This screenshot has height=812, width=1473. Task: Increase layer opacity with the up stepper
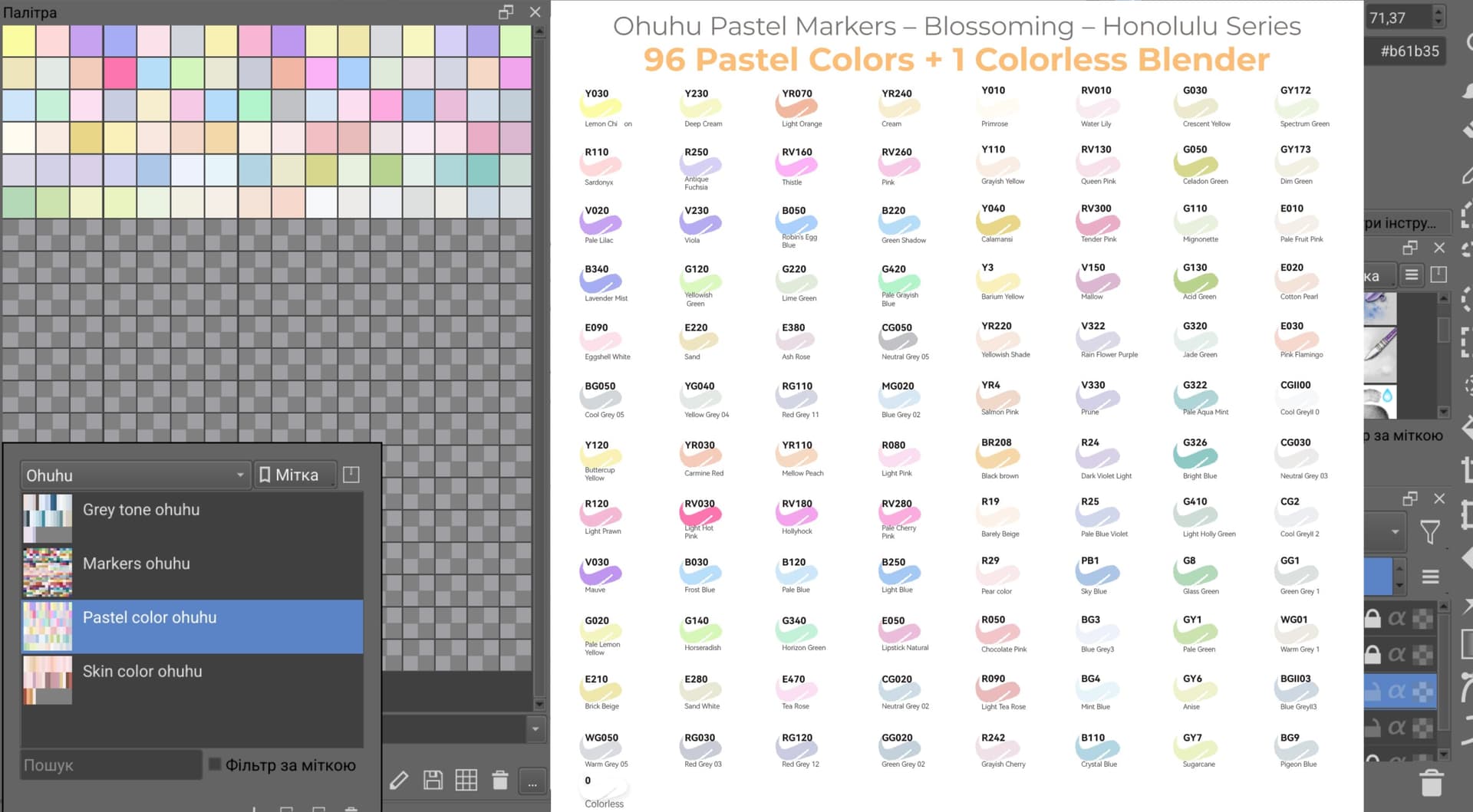tap(1399, 569)
